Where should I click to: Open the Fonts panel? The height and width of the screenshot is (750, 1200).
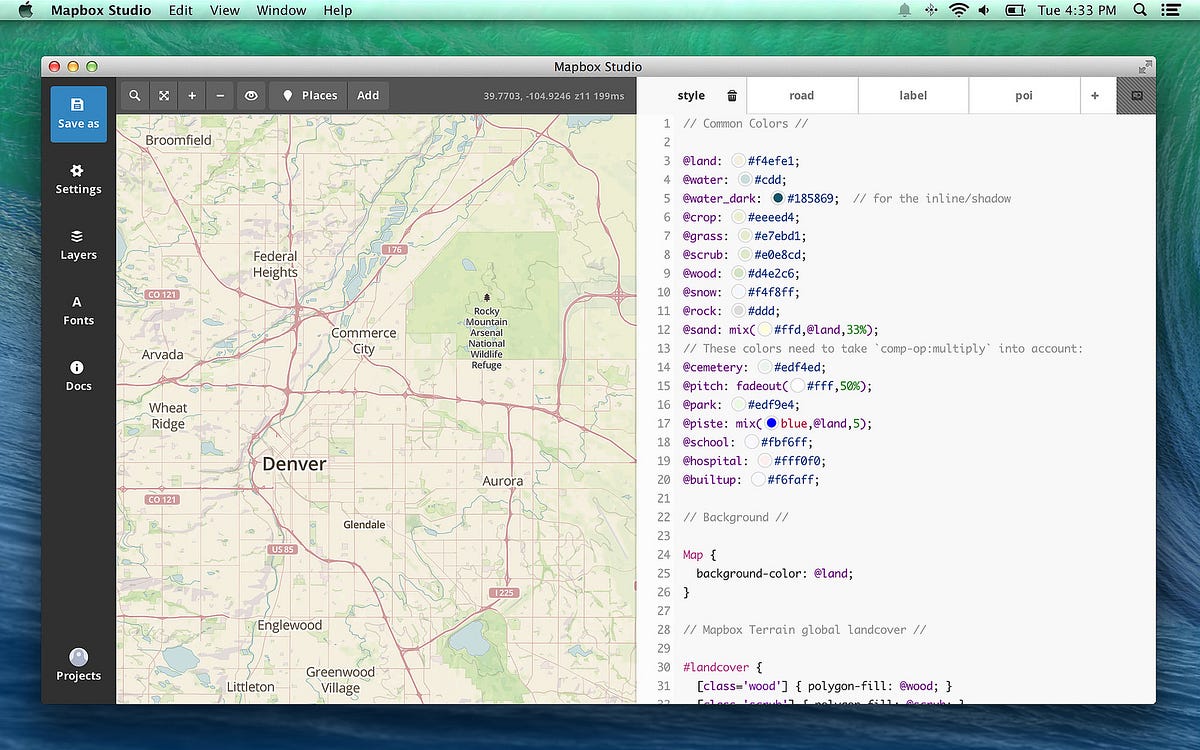tap(78, 311)
